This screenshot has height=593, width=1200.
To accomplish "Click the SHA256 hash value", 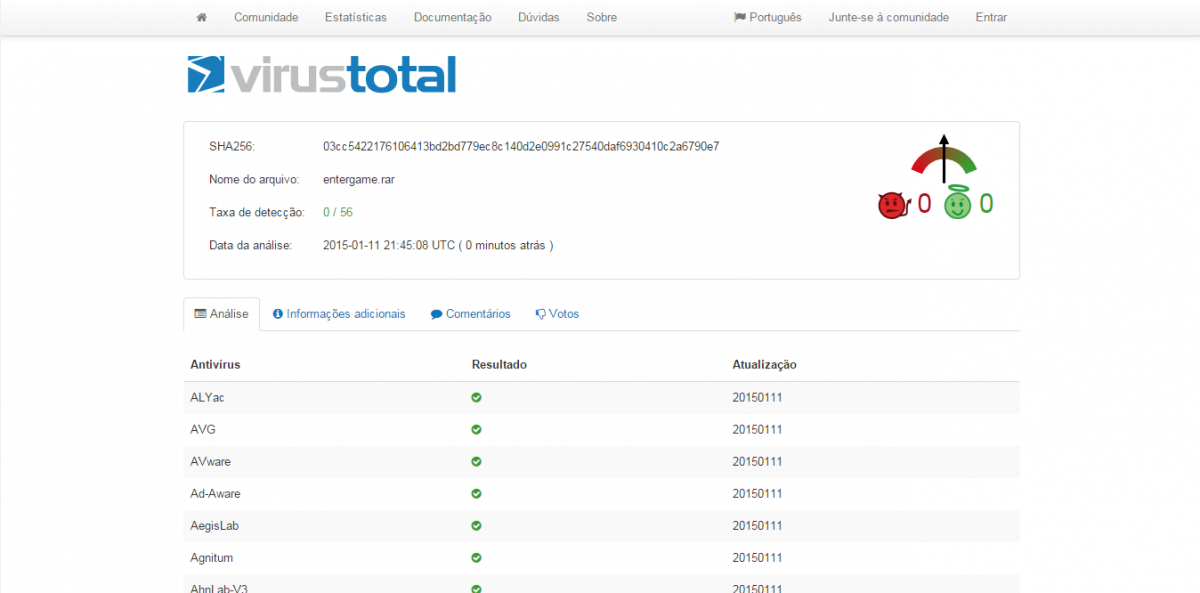I will click(x=521, y=146).
